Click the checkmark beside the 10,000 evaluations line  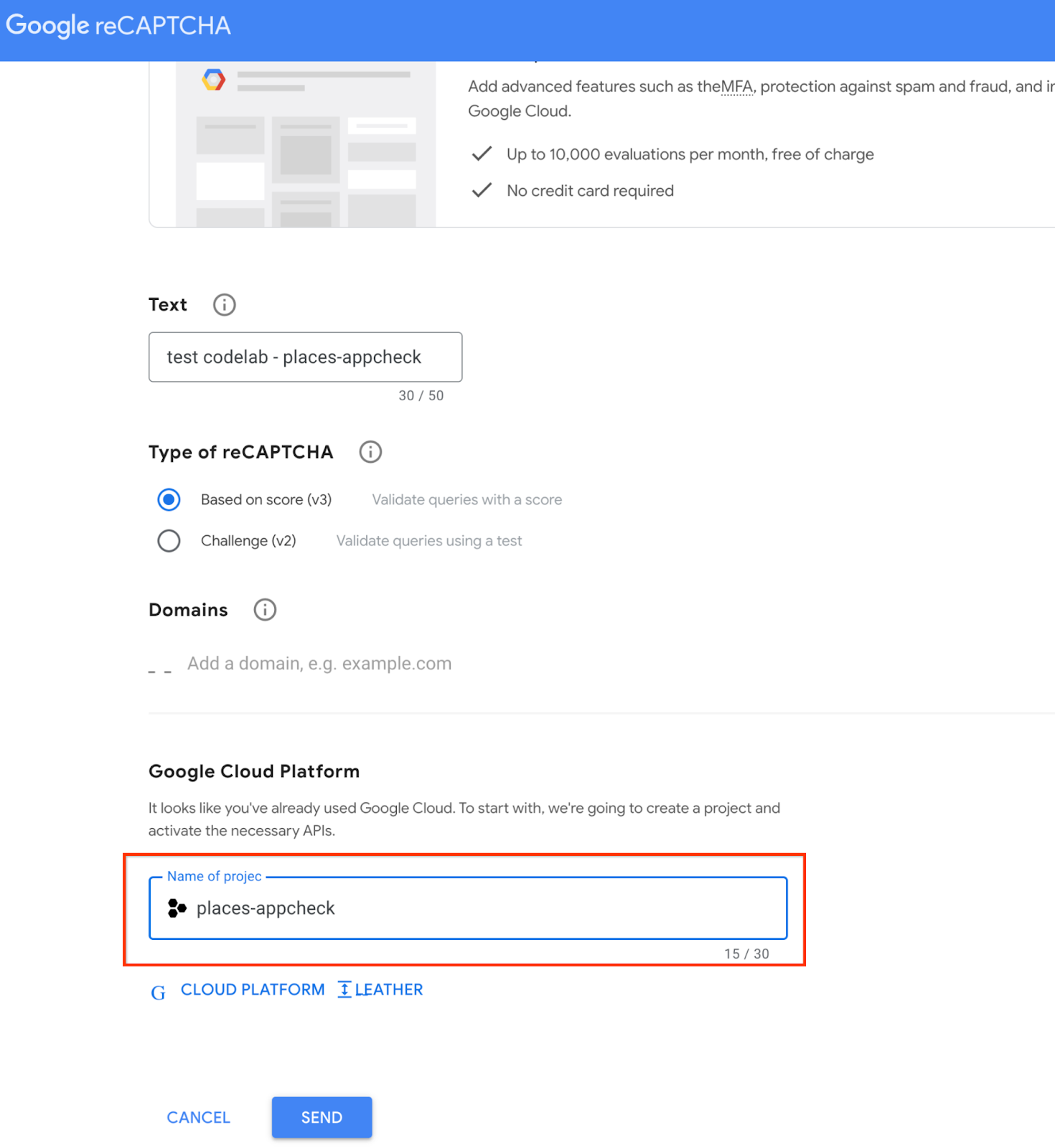click(x=482, y=154)
